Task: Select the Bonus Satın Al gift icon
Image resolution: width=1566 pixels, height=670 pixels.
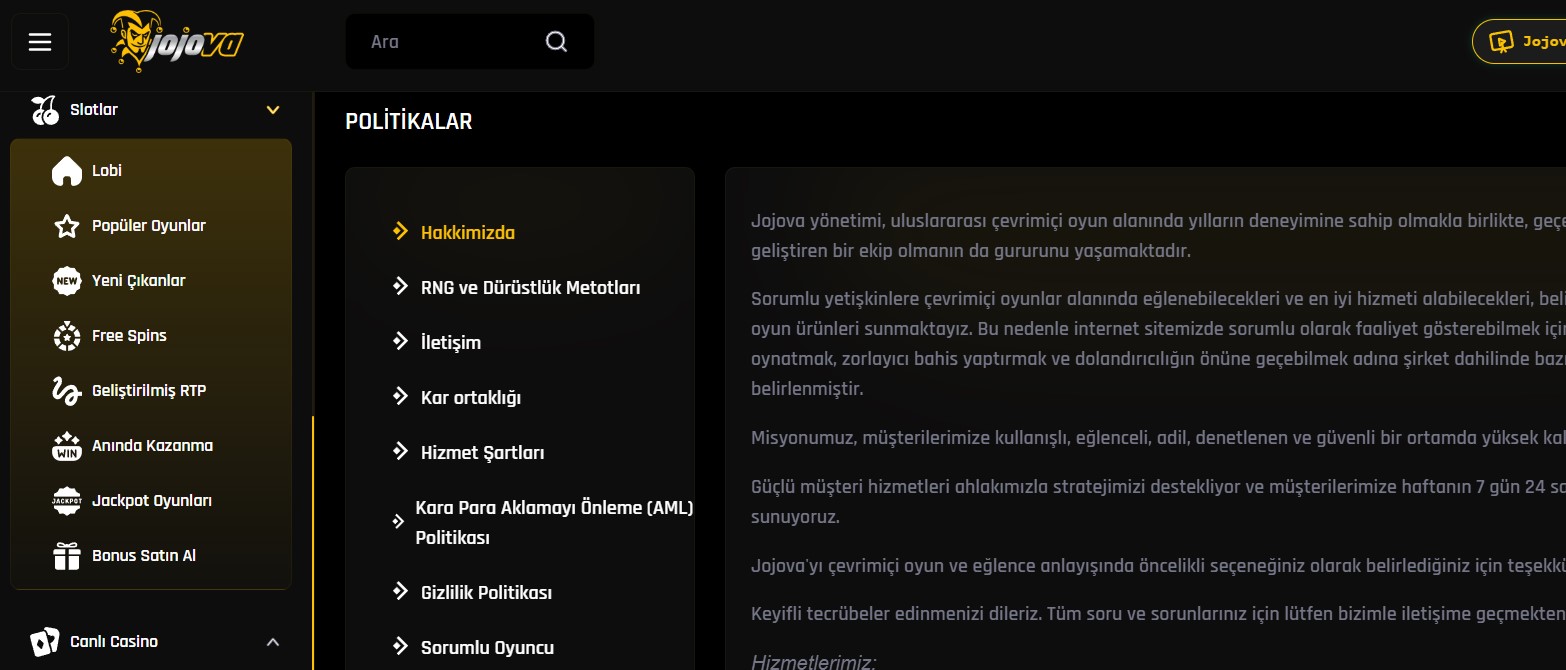Action: (66, 555)
